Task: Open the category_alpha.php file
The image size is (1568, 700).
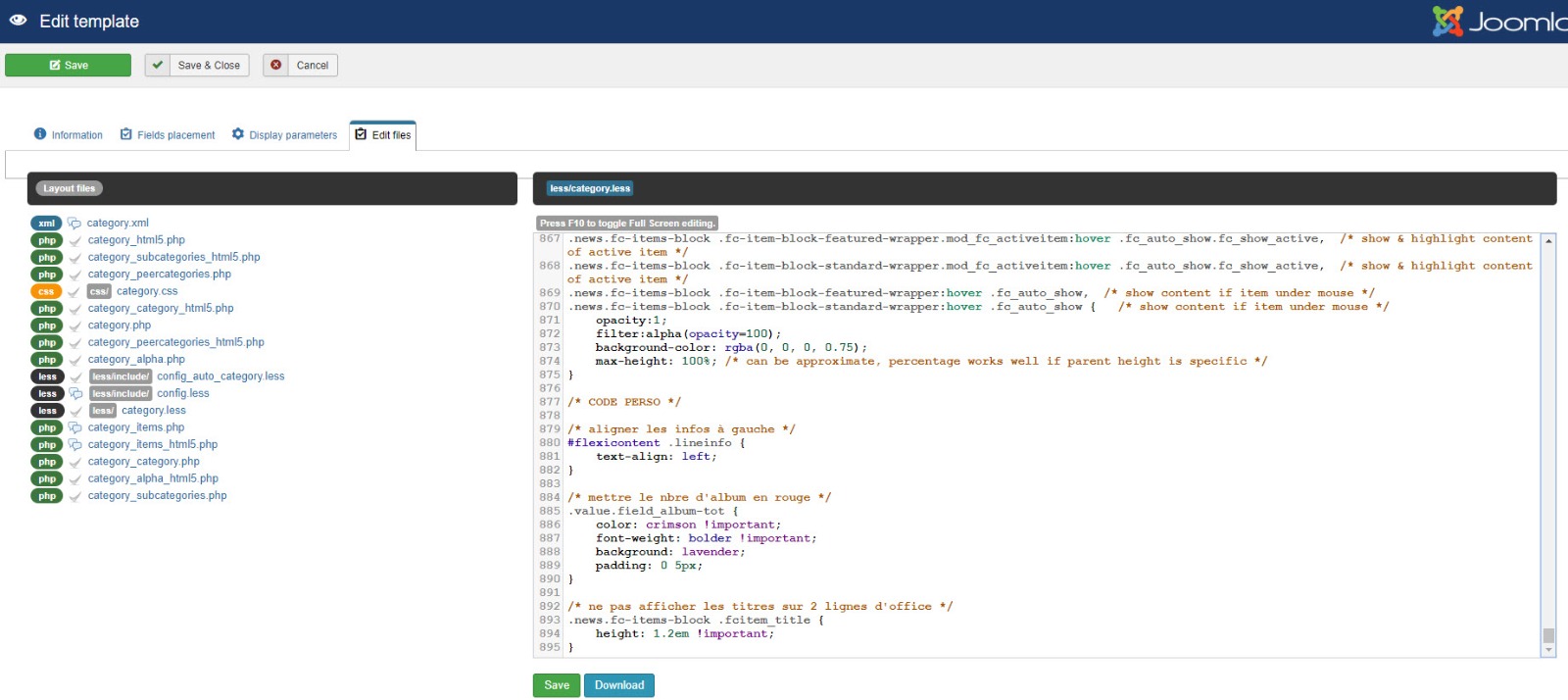Action: click(136, 360)
